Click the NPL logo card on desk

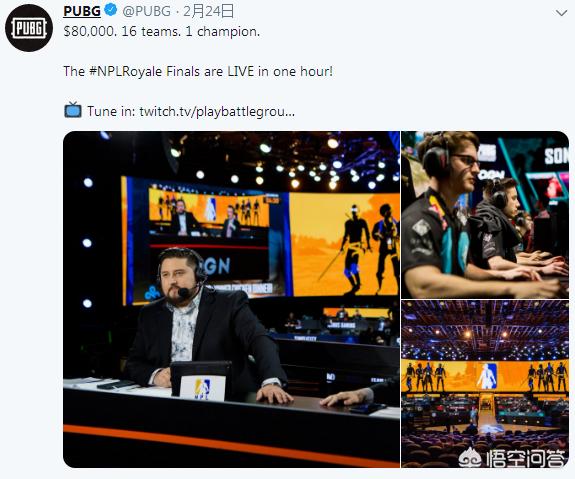pos(202,388)
